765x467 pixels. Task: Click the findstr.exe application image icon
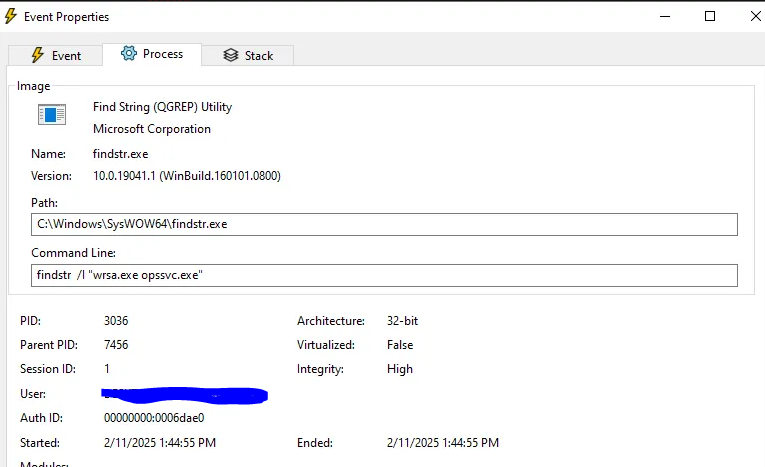click(x=52, y=115)
